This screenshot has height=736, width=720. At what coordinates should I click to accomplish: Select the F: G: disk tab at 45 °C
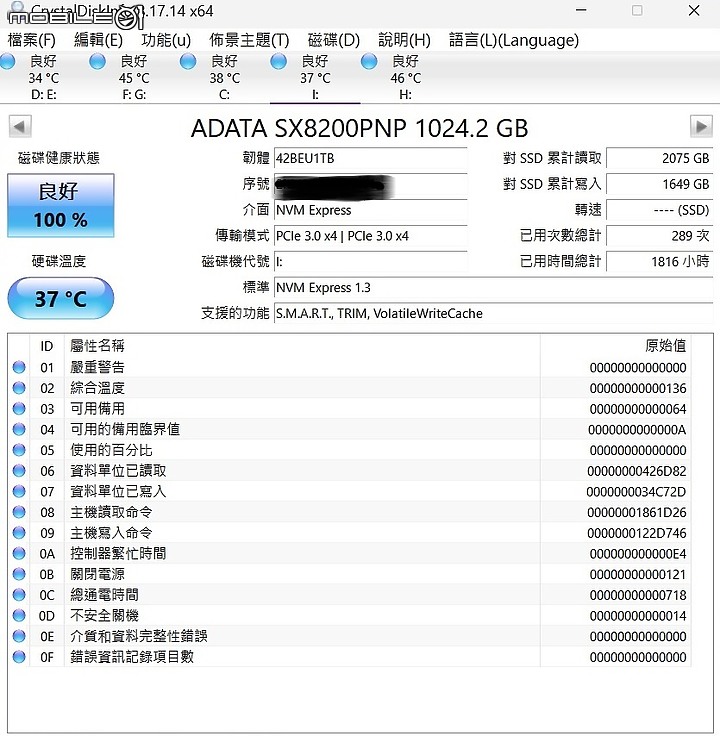pyautogui.click(x=134, y=77)
